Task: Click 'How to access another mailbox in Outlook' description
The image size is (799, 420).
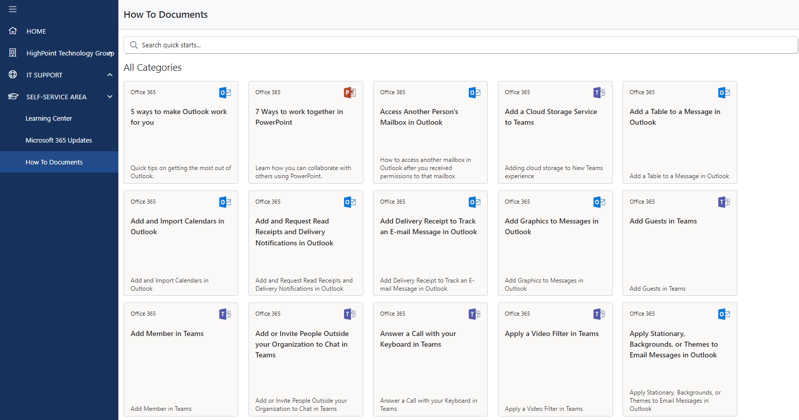Action: coord(425,168)
